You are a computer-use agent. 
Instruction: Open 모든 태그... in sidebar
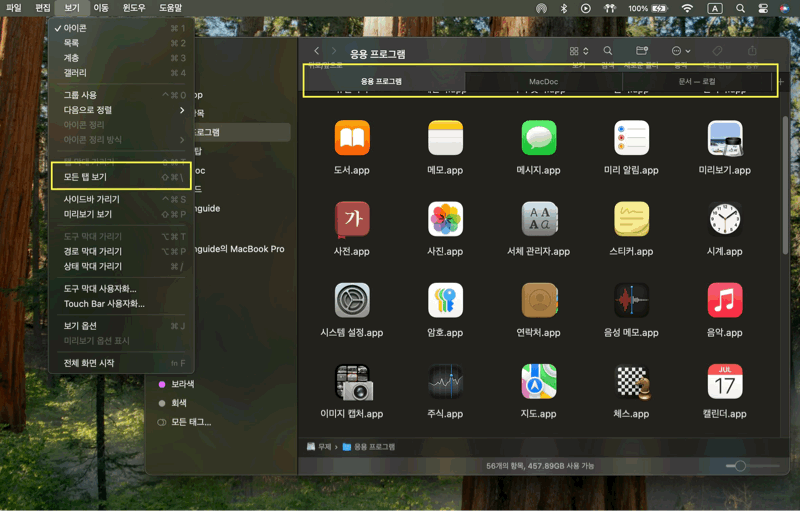point(184,422)
